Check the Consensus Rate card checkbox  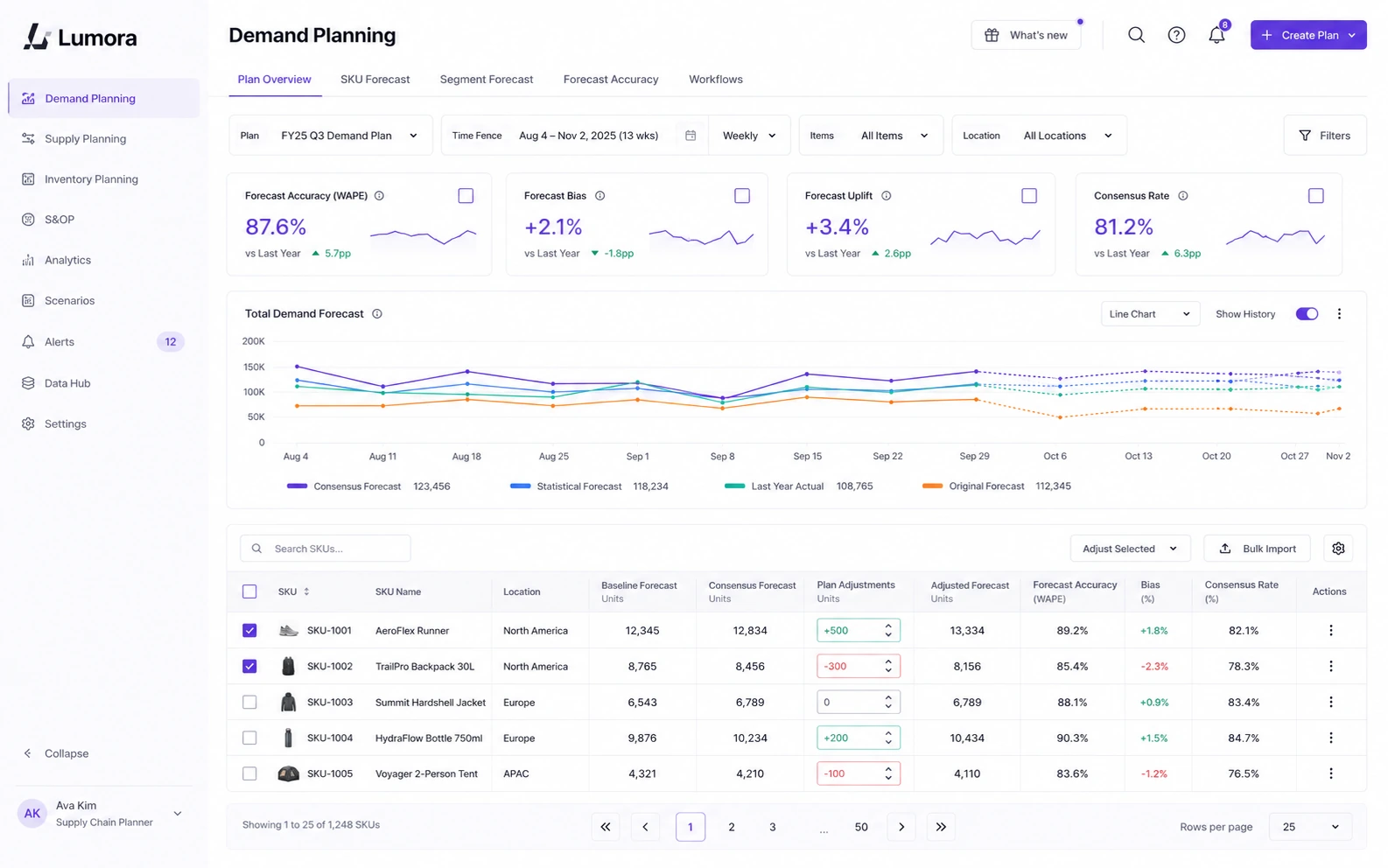coord(1315,196)
